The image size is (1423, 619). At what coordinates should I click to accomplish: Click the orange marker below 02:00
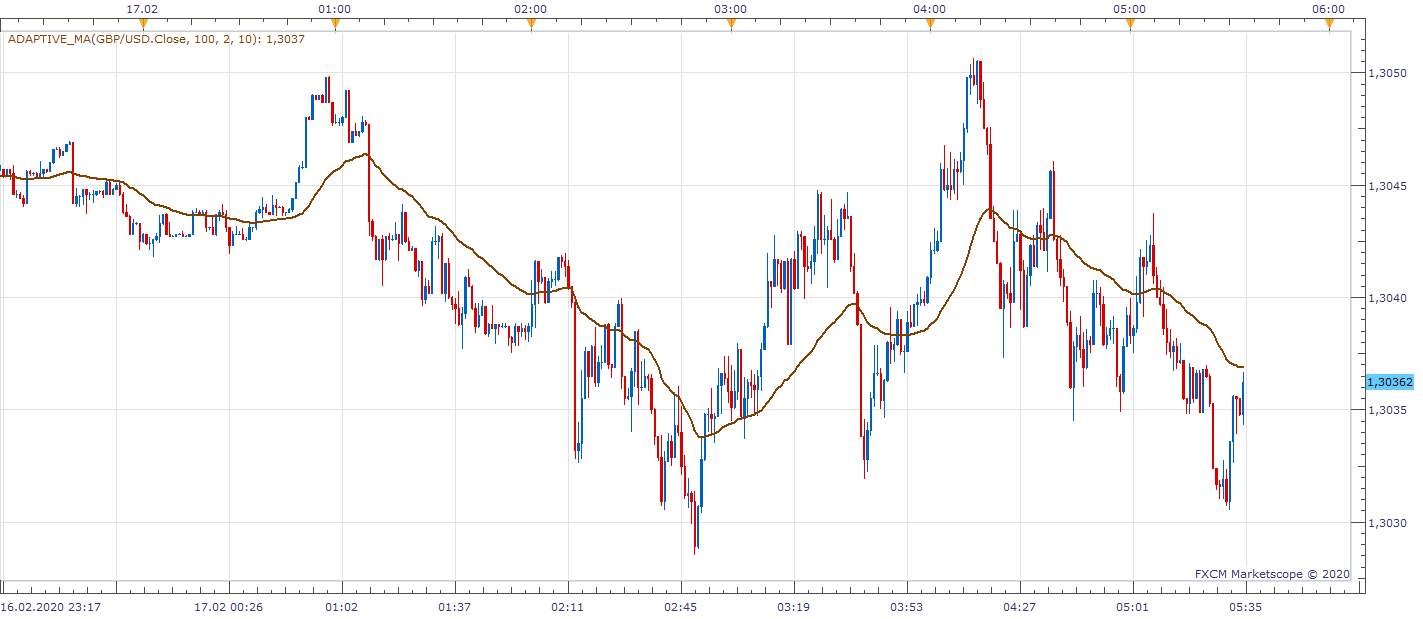pos(531,24)
